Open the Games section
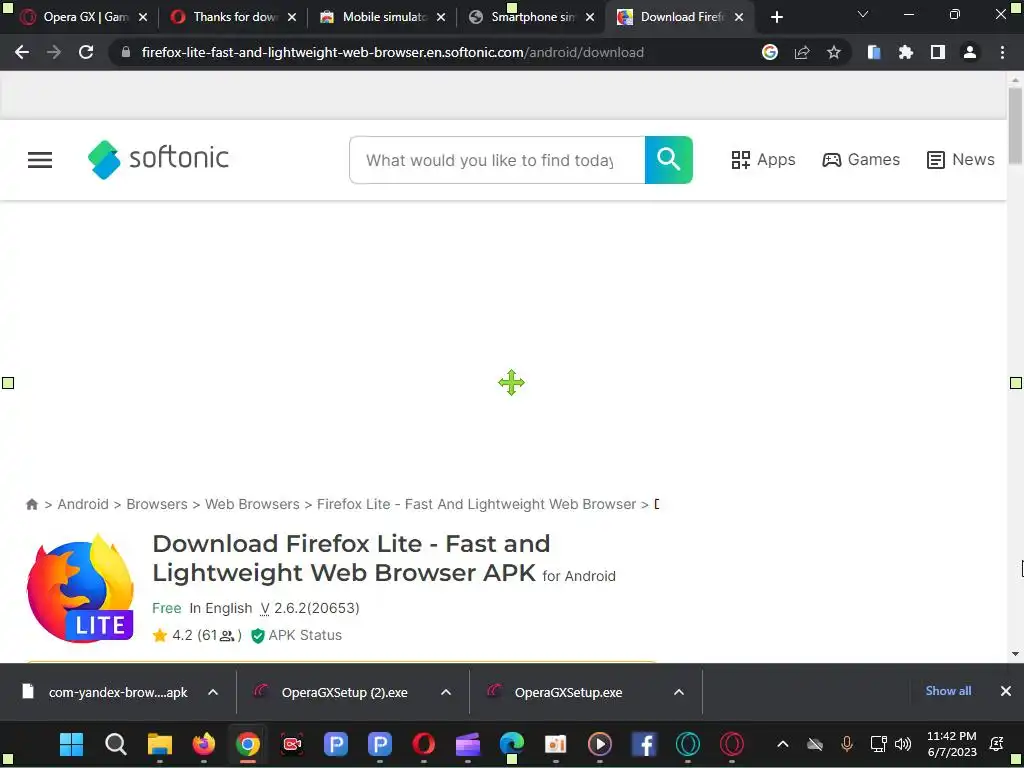Screen dimensions: 1024x768 pyautogui.click(x=861, y=160)
